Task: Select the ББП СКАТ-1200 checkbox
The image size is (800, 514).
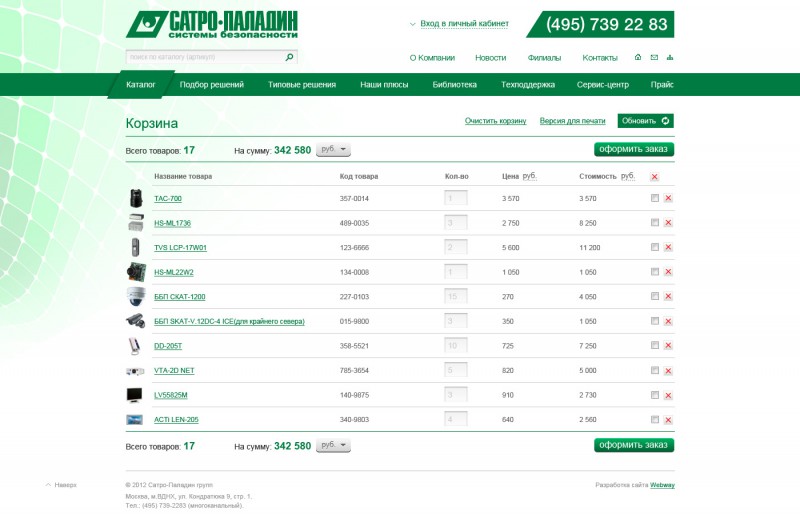Action: click(x=655, y=296)
